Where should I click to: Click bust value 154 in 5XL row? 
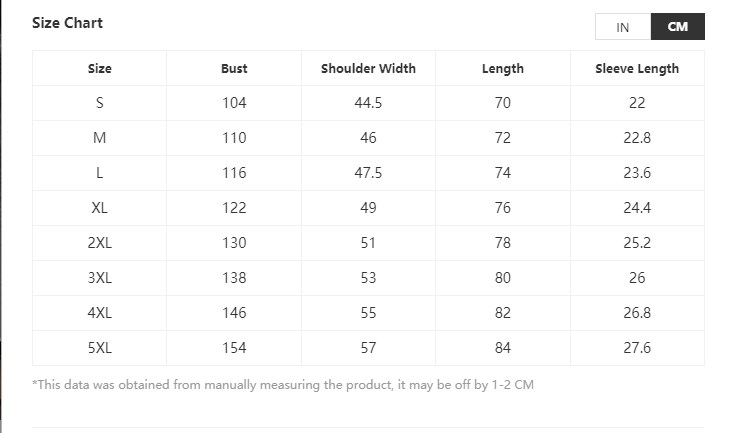(234, 348)
